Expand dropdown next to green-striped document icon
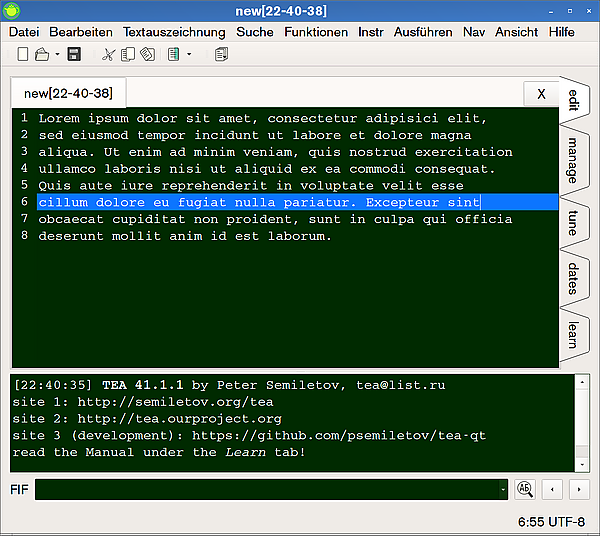 189,54
